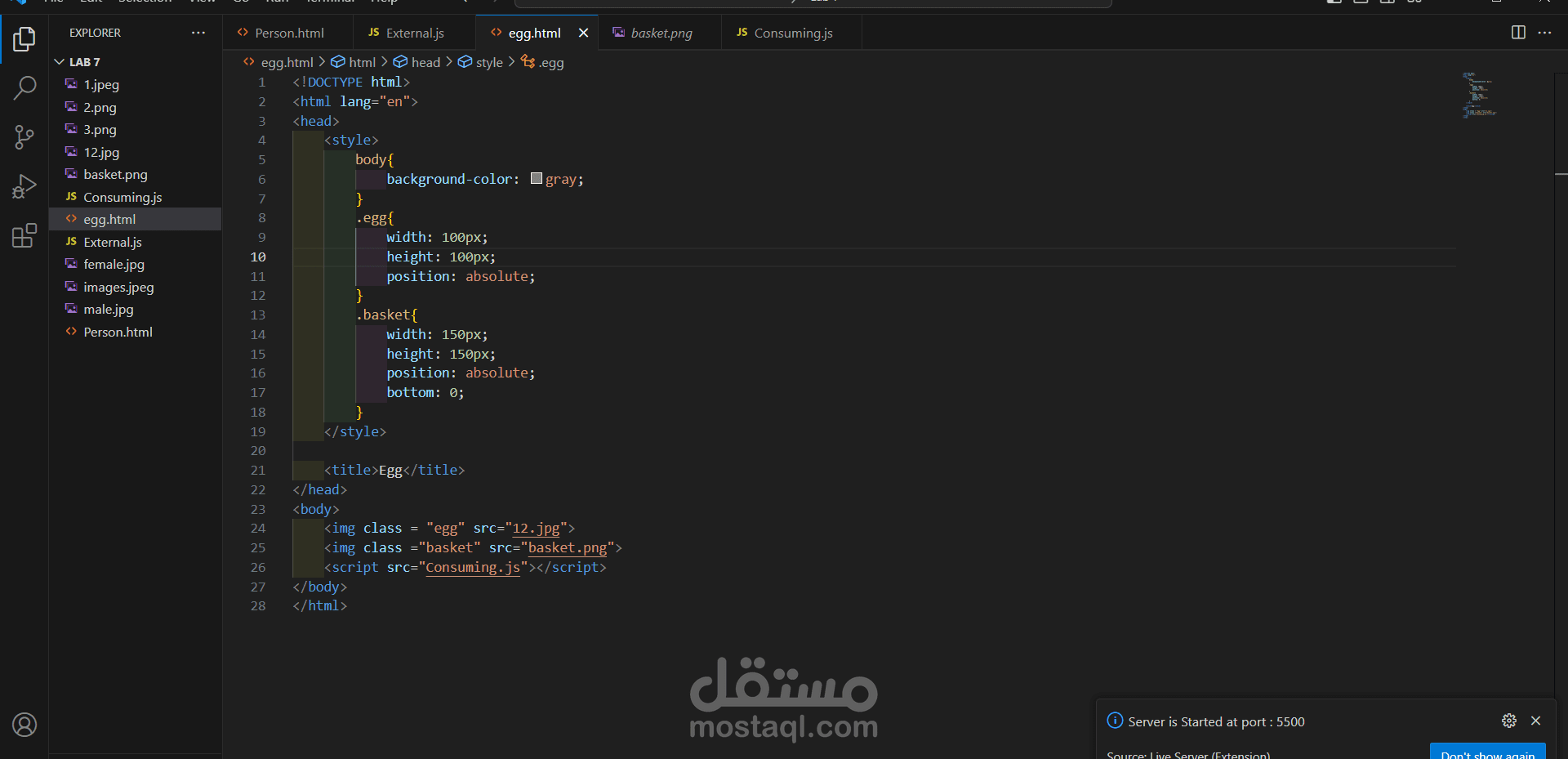Open editor more actions menu
This screenshot has width=1568, height=759.
[1544, 33]
